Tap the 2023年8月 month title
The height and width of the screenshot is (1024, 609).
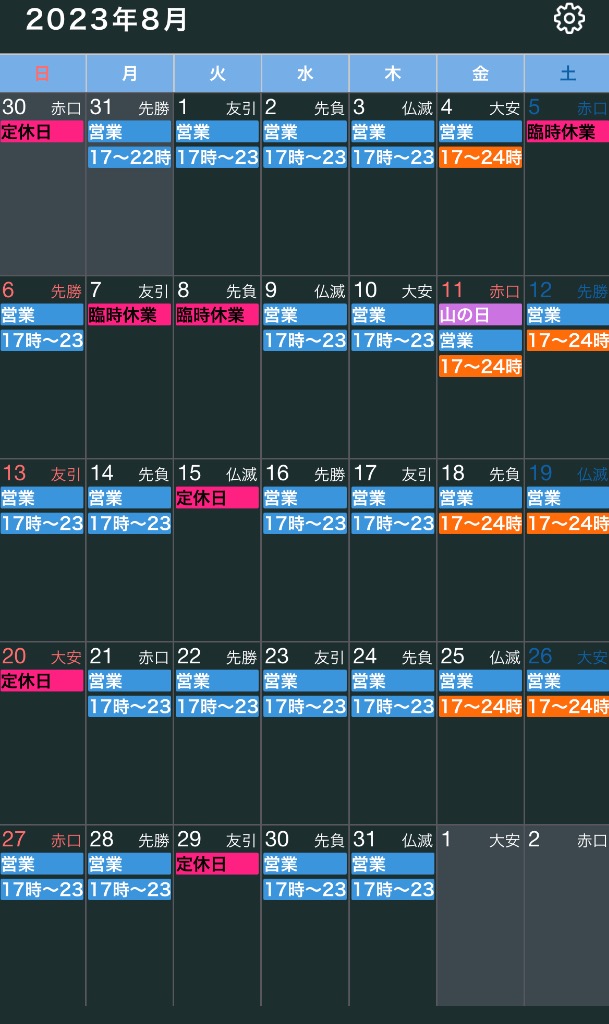click(106, 20)
